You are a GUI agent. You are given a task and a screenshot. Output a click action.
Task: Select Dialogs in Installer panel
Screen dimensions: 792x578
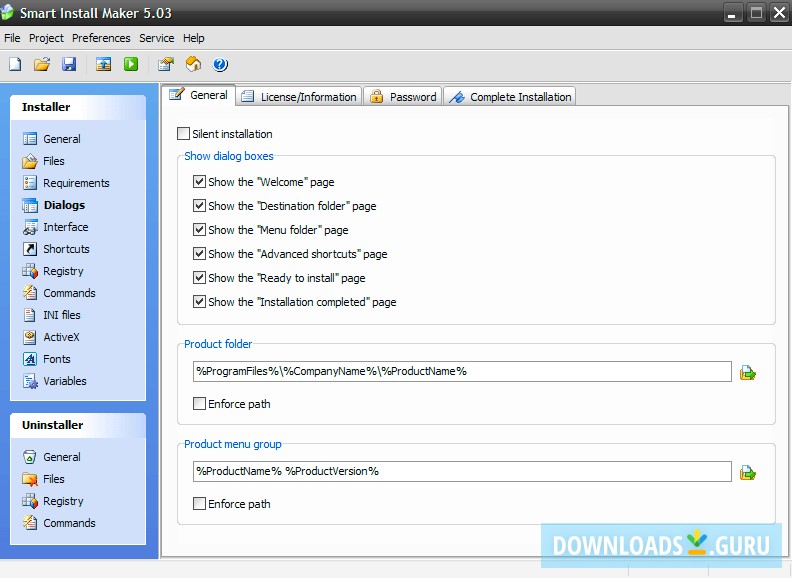pos(54,205)
